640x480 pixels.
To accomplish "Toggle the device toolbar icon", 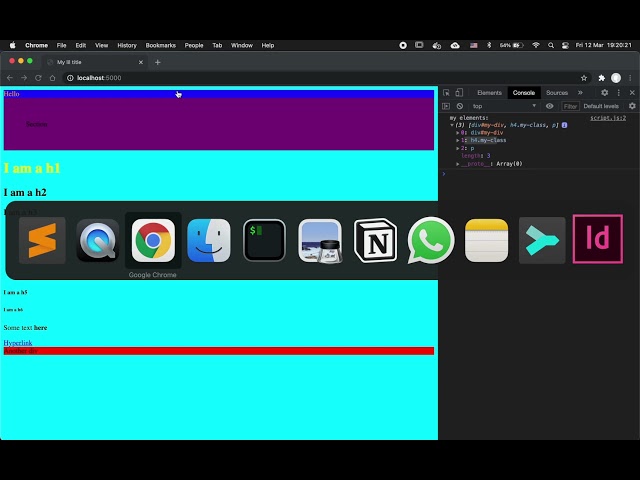I will (459, 93).
